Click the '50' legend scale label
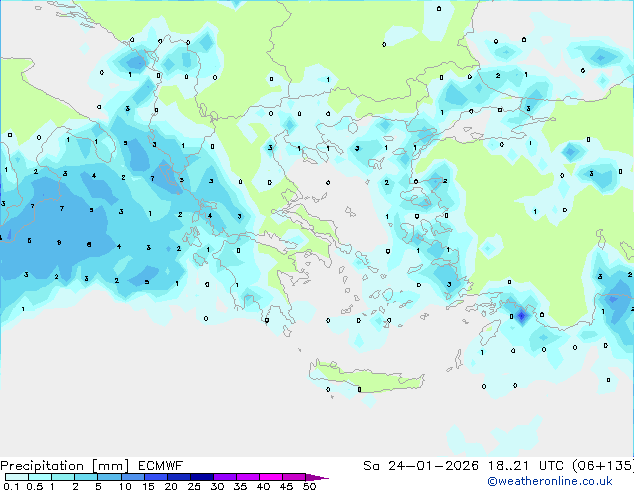 coord(309,486)
